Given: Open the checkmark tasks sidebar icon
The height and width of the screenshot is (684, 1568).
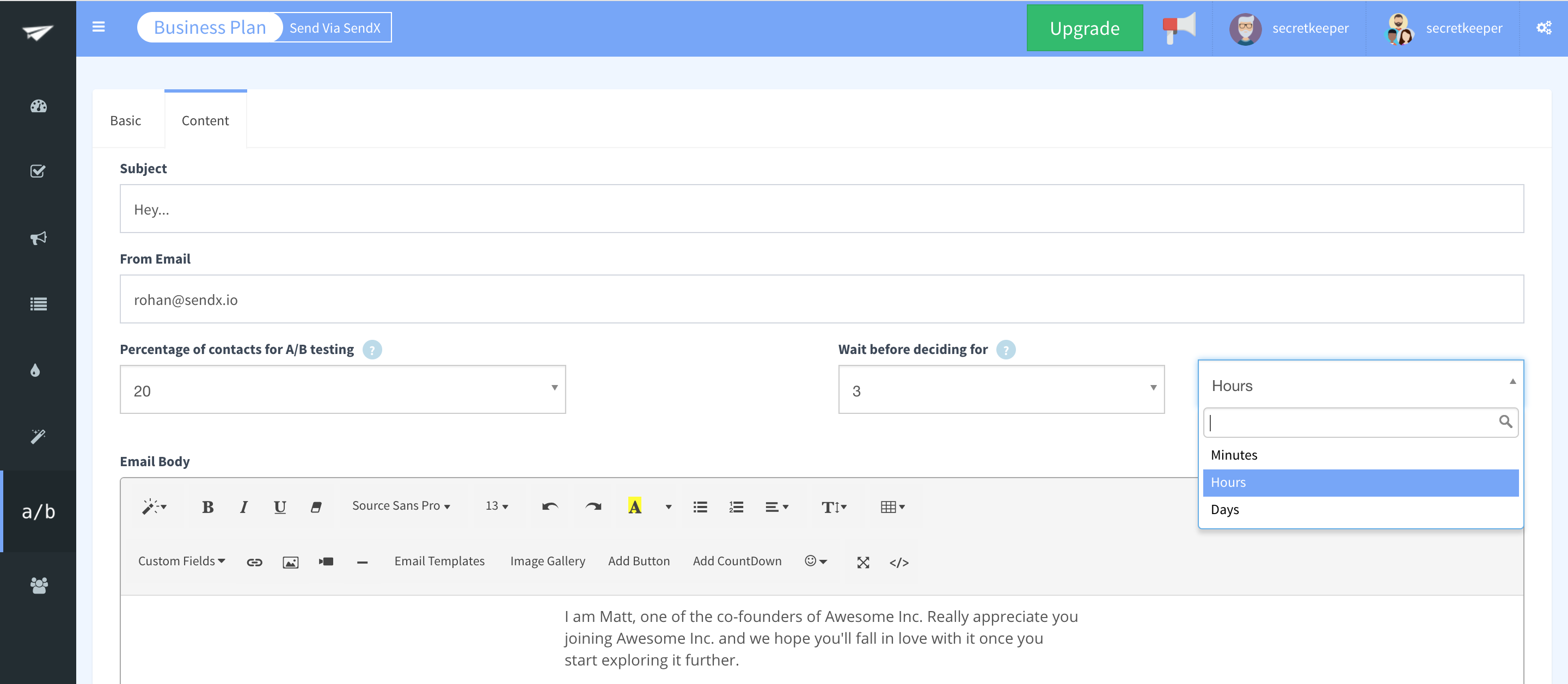Looking at the screenshot, I should (38, 171).
